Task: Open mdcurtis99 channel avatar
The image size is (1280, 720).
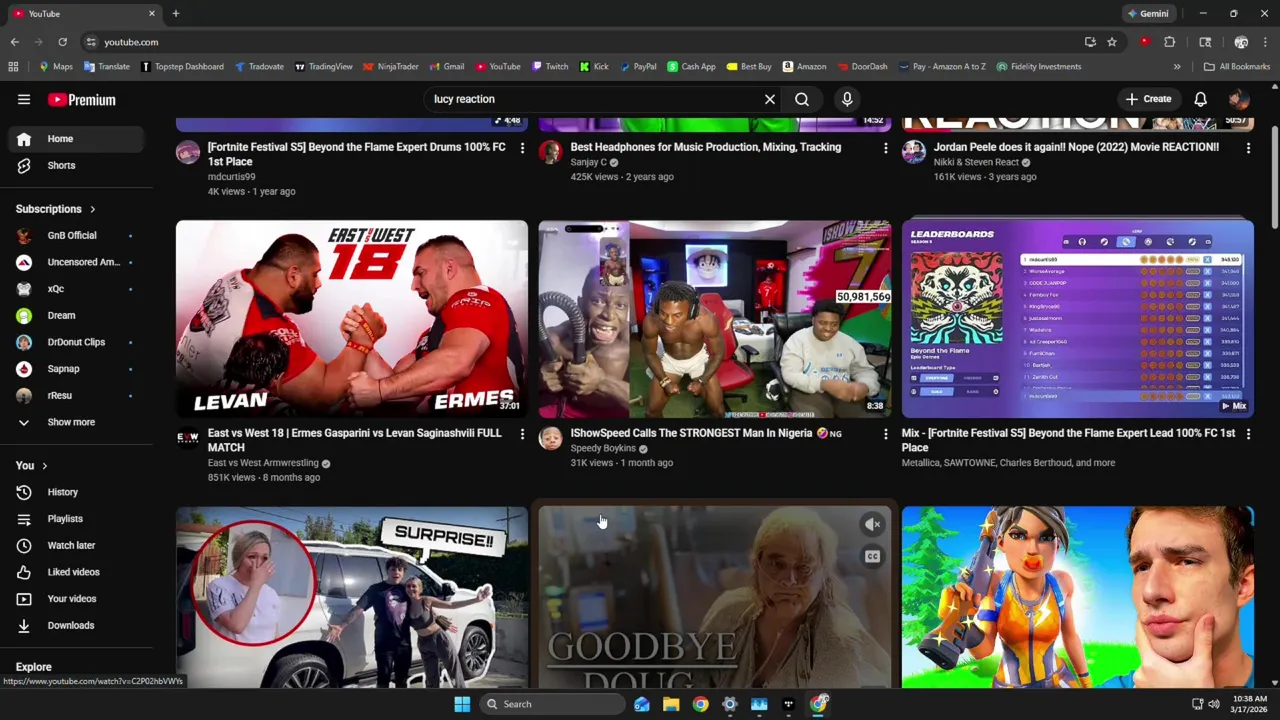Action: (188, 152)
